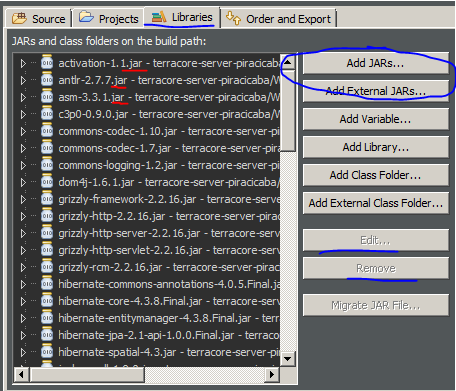Click the vertical scrollbar down arrow
The image size is (456, 391).
click(x=287, y=359)
